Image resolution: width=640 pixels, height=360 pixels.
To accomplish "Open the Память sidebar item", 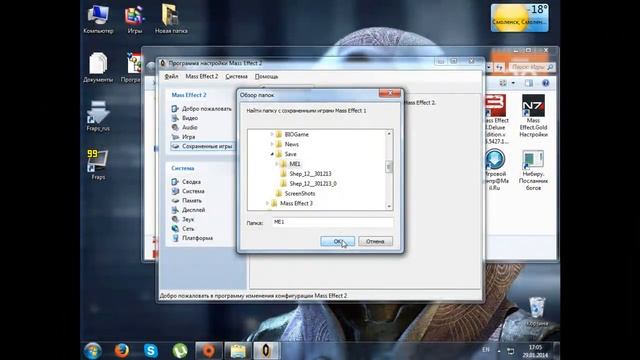I will [187, 200].
